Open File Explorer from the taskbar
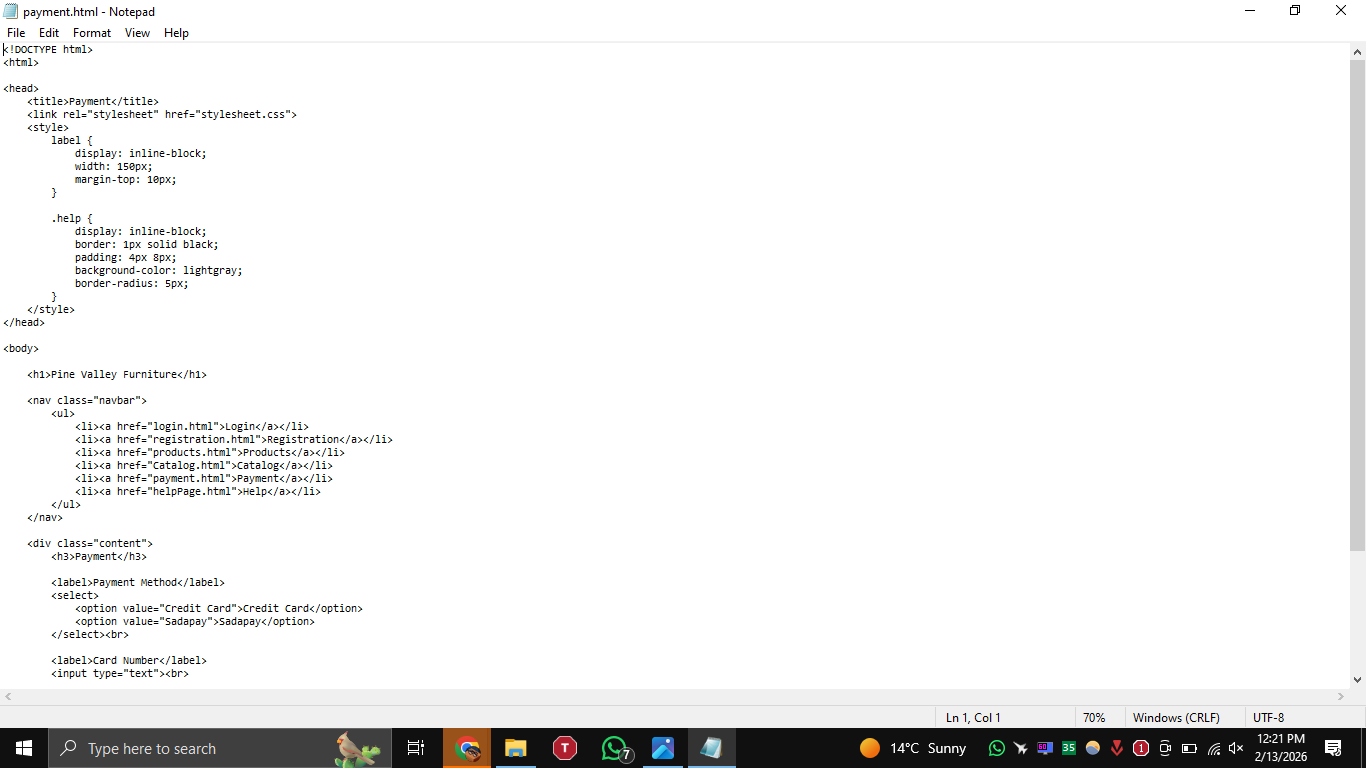This screenshot has width=1366, height=768. pos(515,747)
